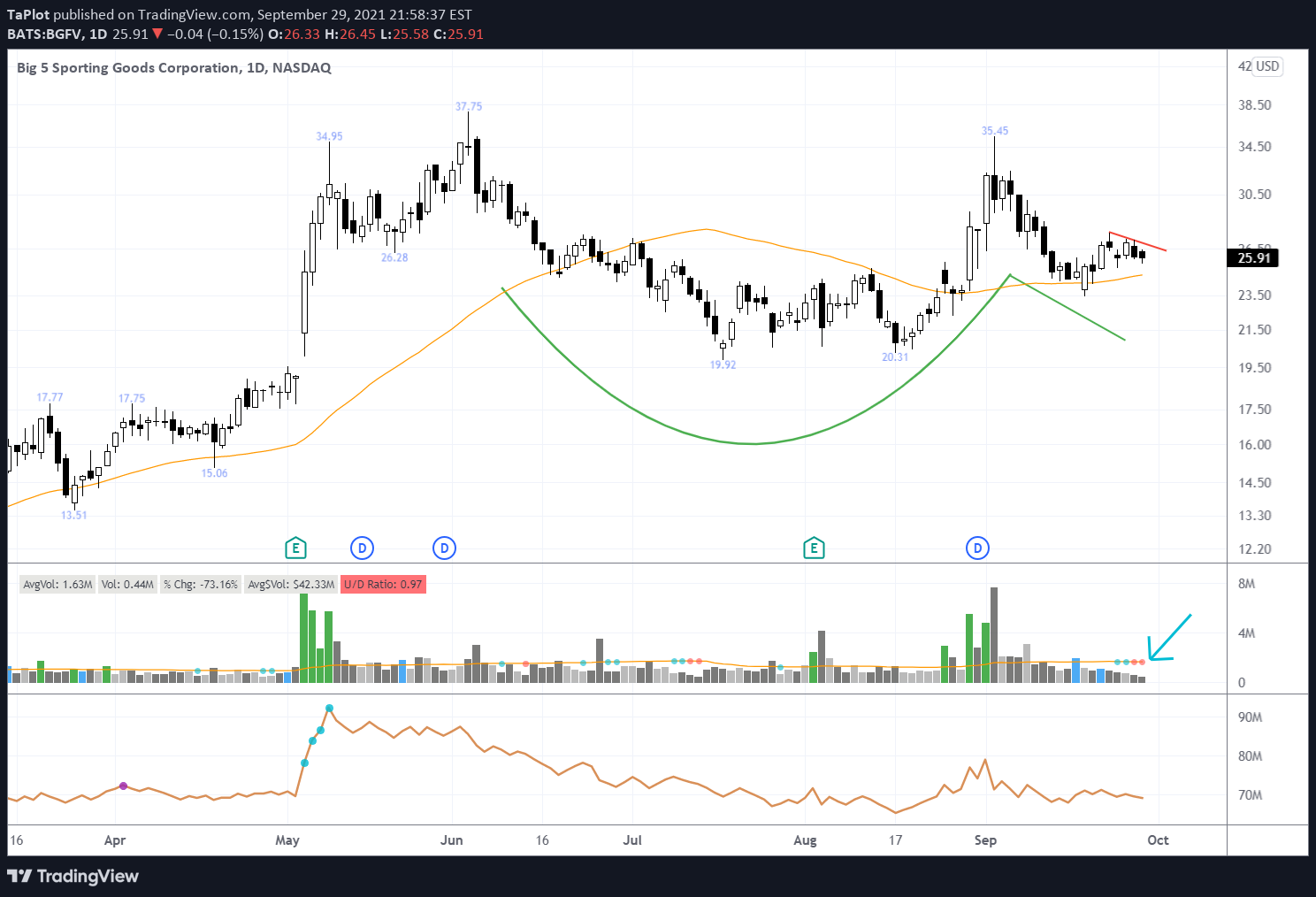Click the TradingView logo at the bottom
The image size is (1316, 897).
pos(73,877)
